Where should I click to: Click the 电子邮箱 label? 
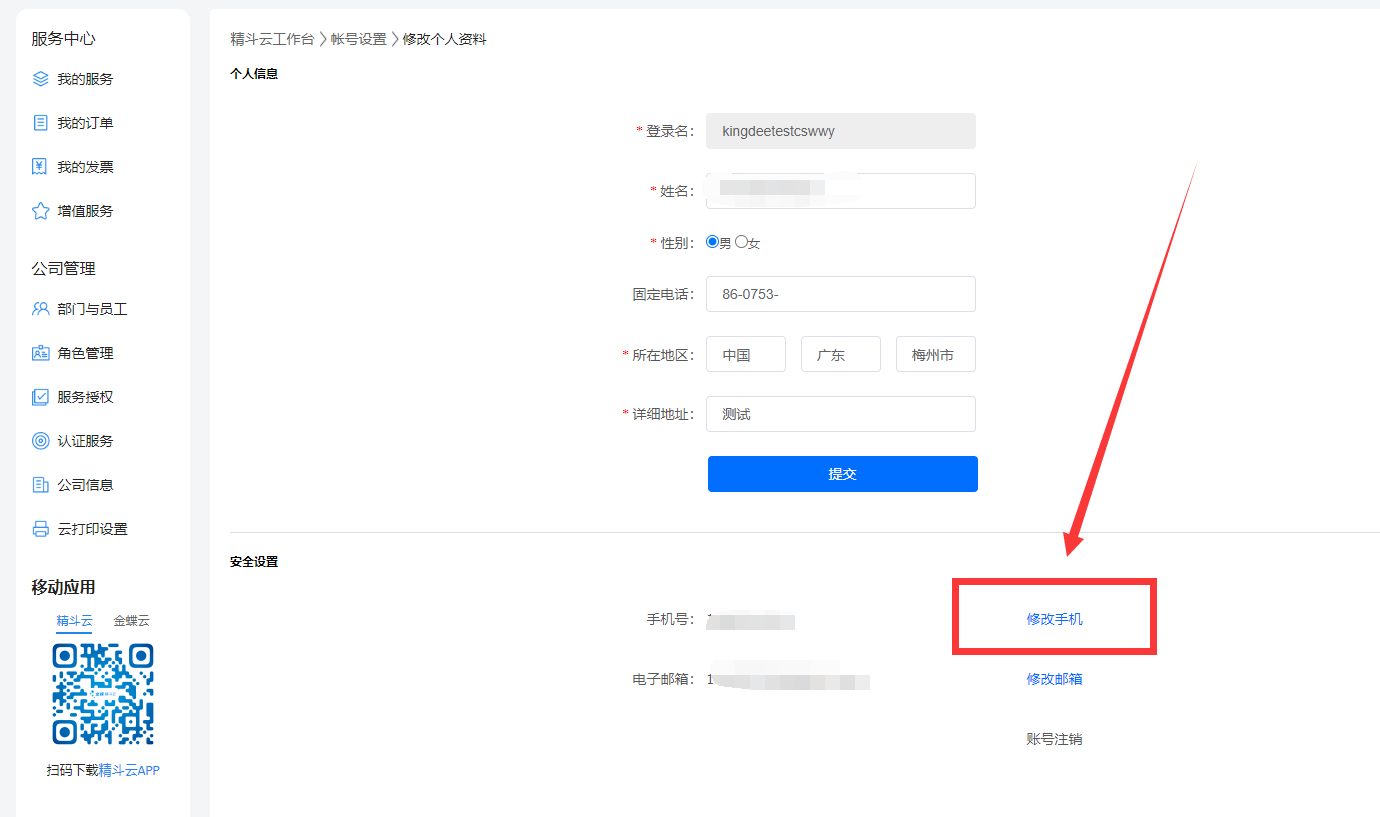(x=663, y=679)
